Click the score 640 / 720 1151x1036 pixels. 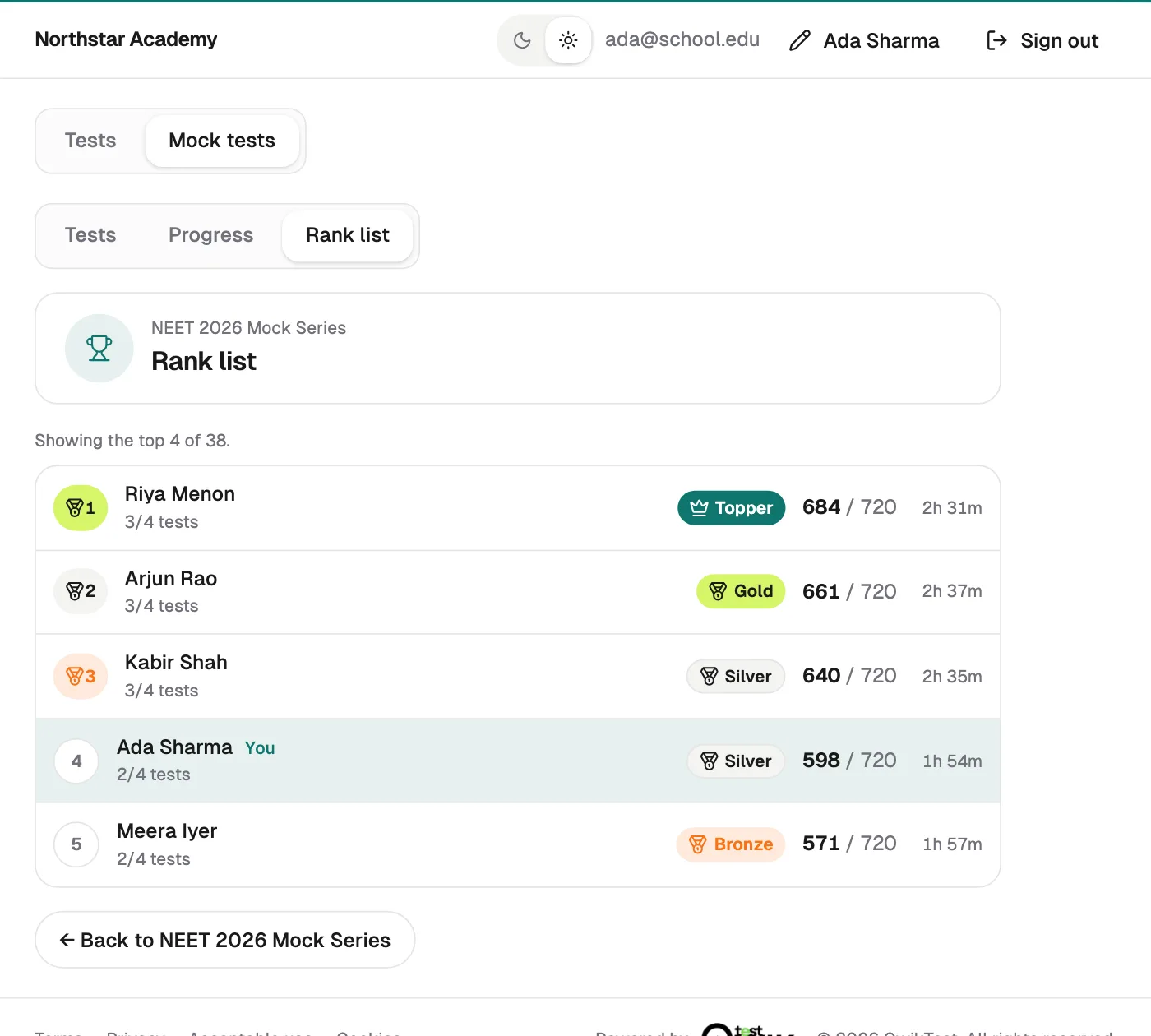coord(849,676)
